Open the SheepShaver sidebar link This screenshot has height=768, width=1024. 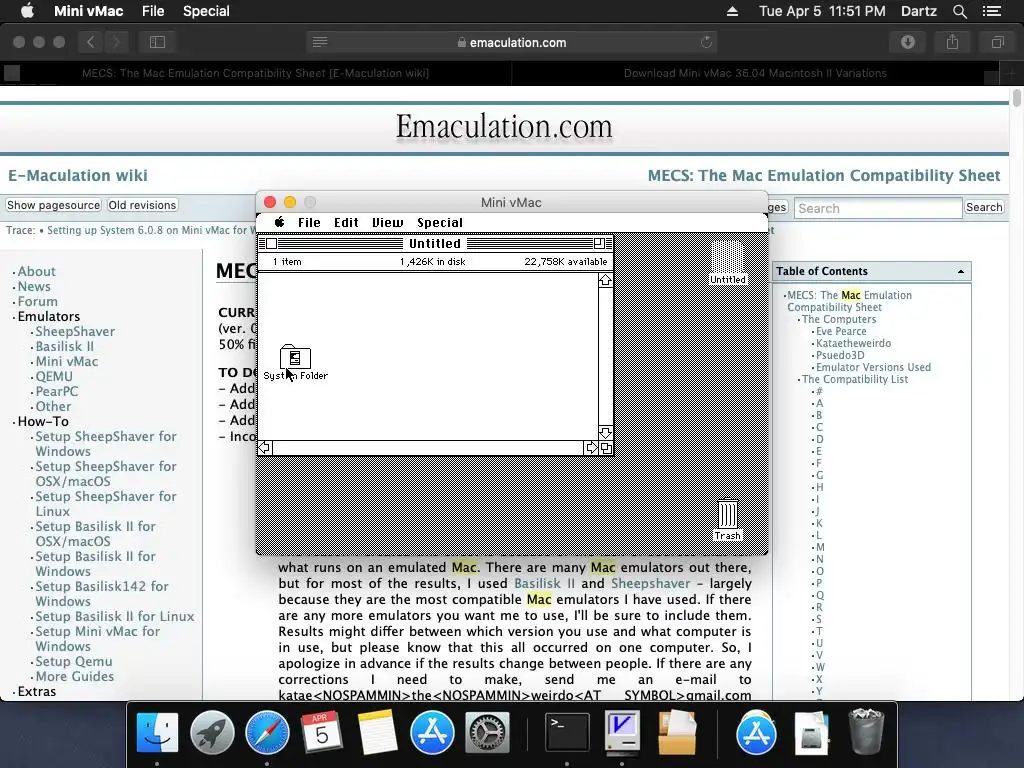pos(75,331)
